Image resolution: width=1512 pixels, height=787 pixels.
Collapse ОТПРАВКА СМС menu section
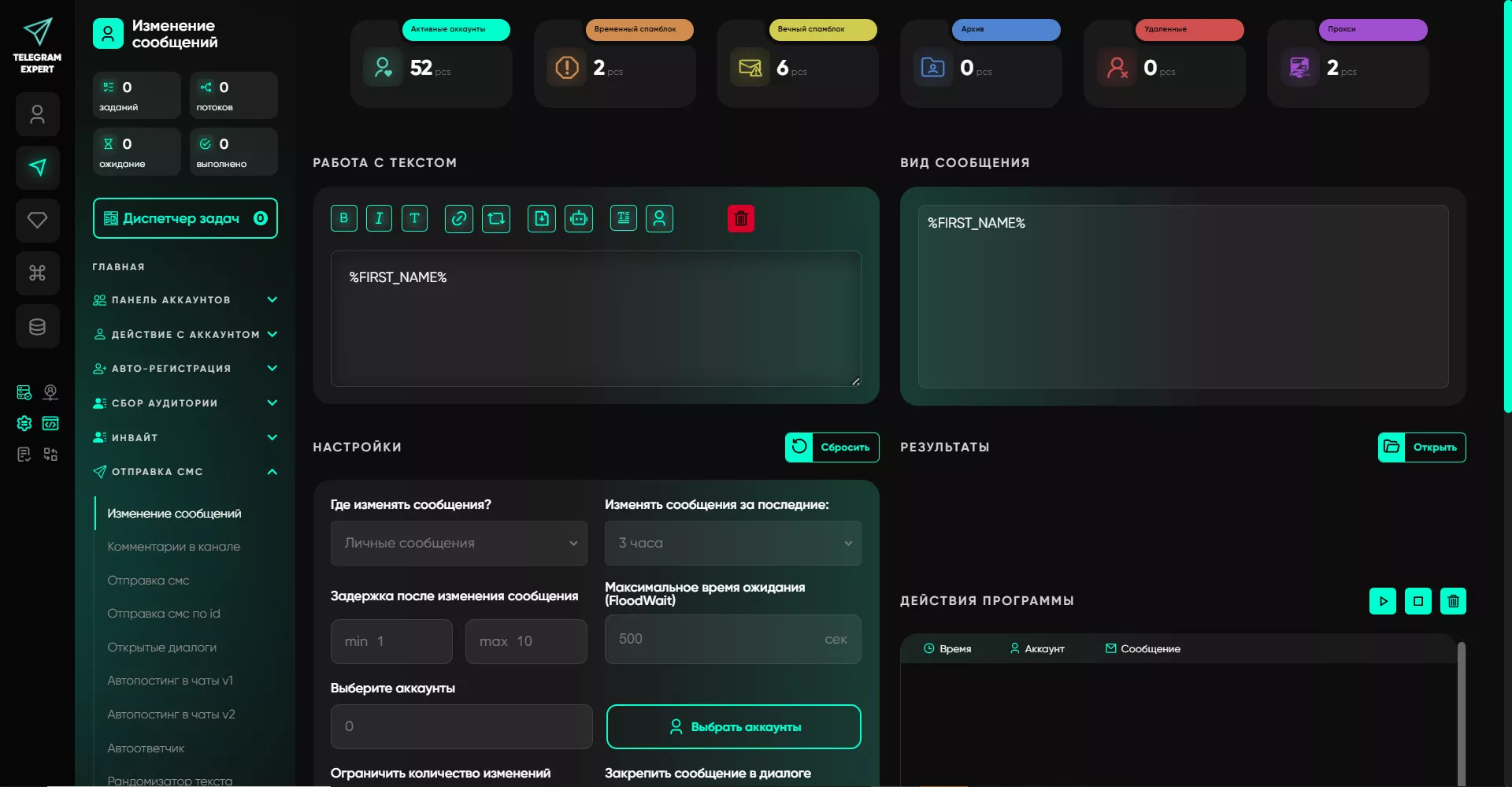point(185,472)
